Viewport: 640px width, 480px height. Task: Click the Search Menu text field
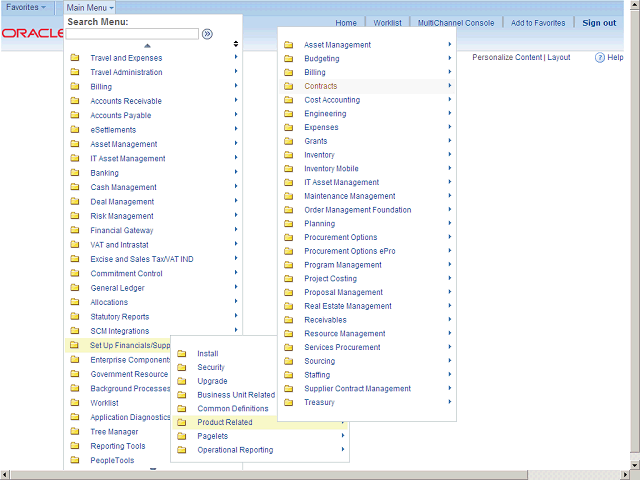click(132, 34)
